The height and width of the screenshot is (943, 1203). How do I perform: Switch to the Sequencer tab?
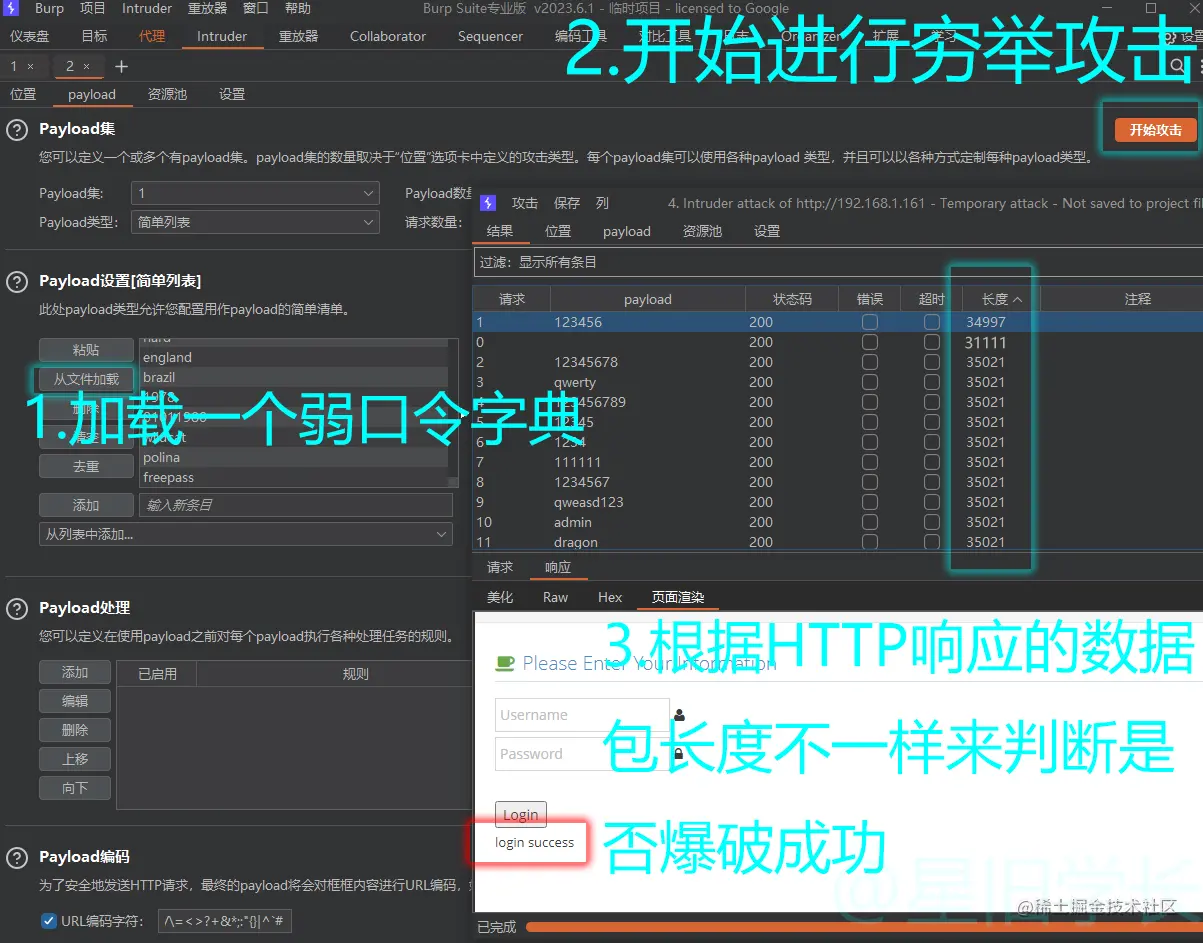(x=490, y=36)
